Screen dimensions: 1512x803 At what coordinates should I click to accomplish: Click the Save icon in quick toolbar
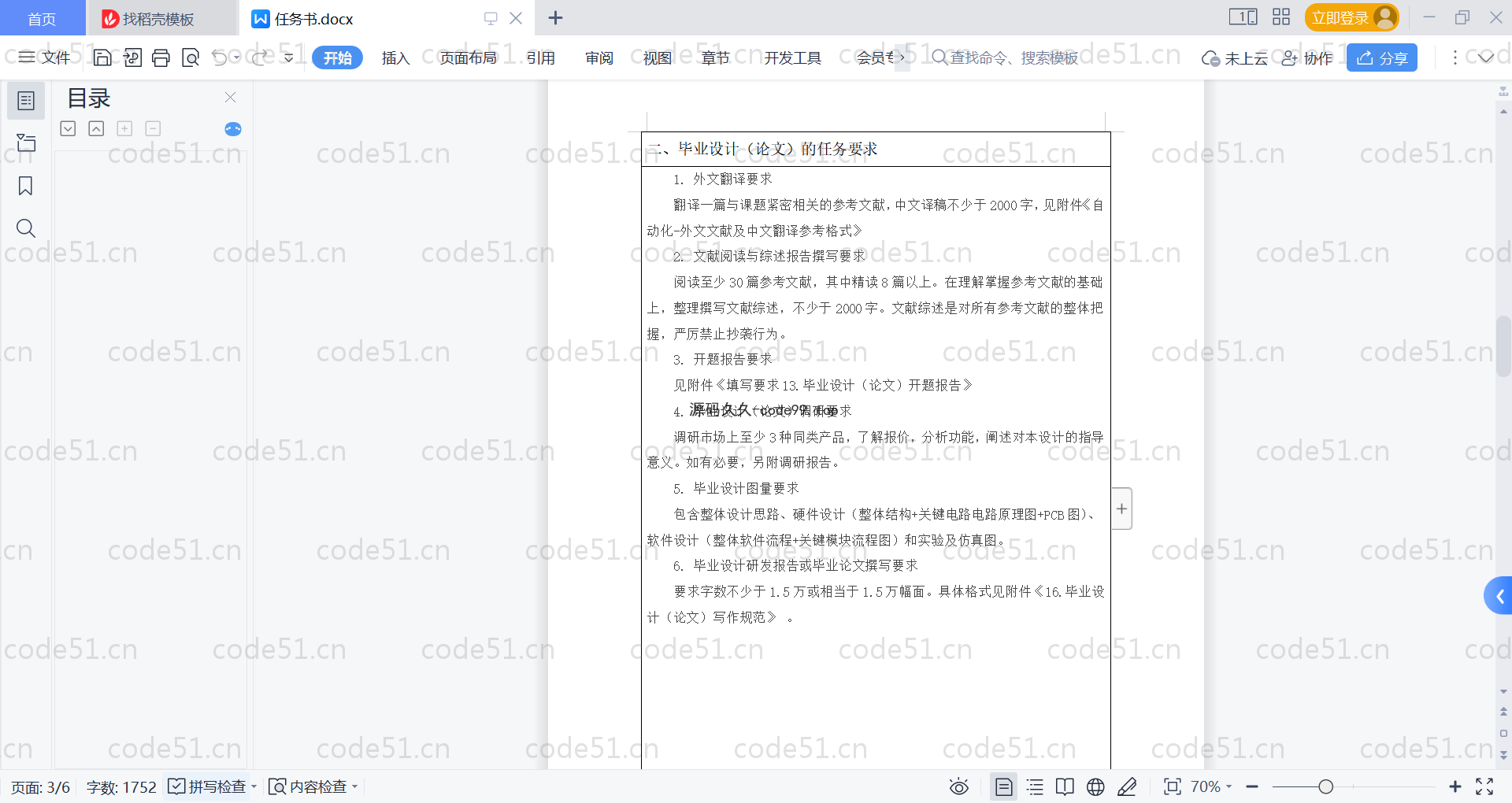coord(102,57)
